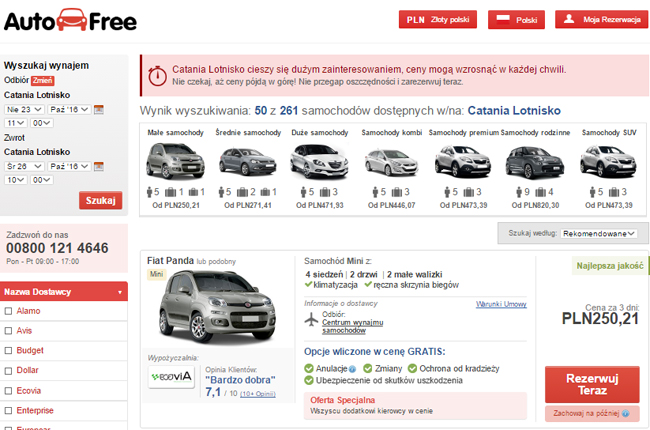650x430 pixels.
Task: Tick the Alamo supplier checkbox
Action: point(8,311)
